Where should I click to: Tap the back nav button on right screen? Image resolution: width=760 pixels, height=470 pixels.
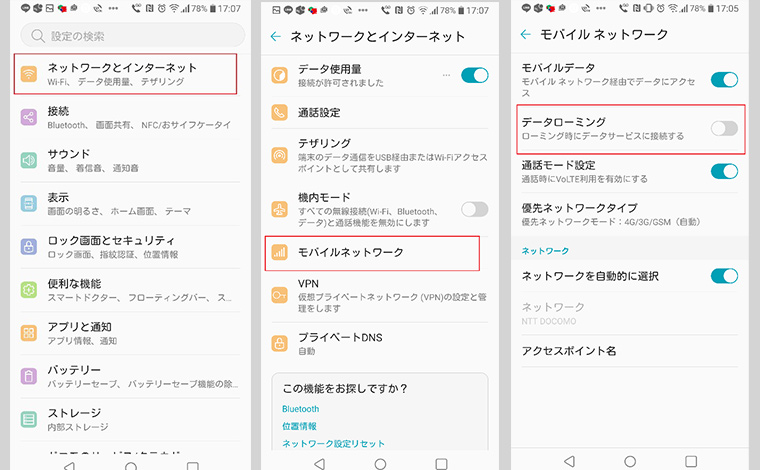coord(570,461)
